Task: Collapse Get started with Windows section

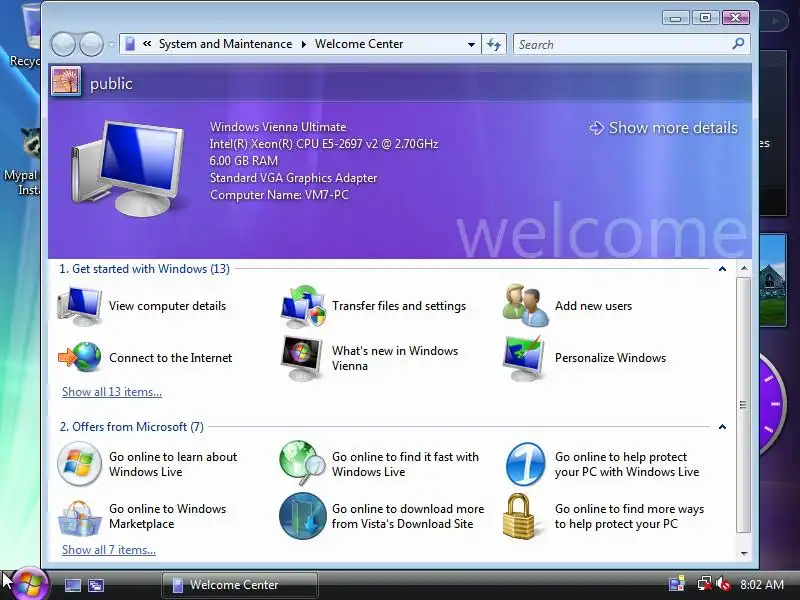Action: (722, 269)
